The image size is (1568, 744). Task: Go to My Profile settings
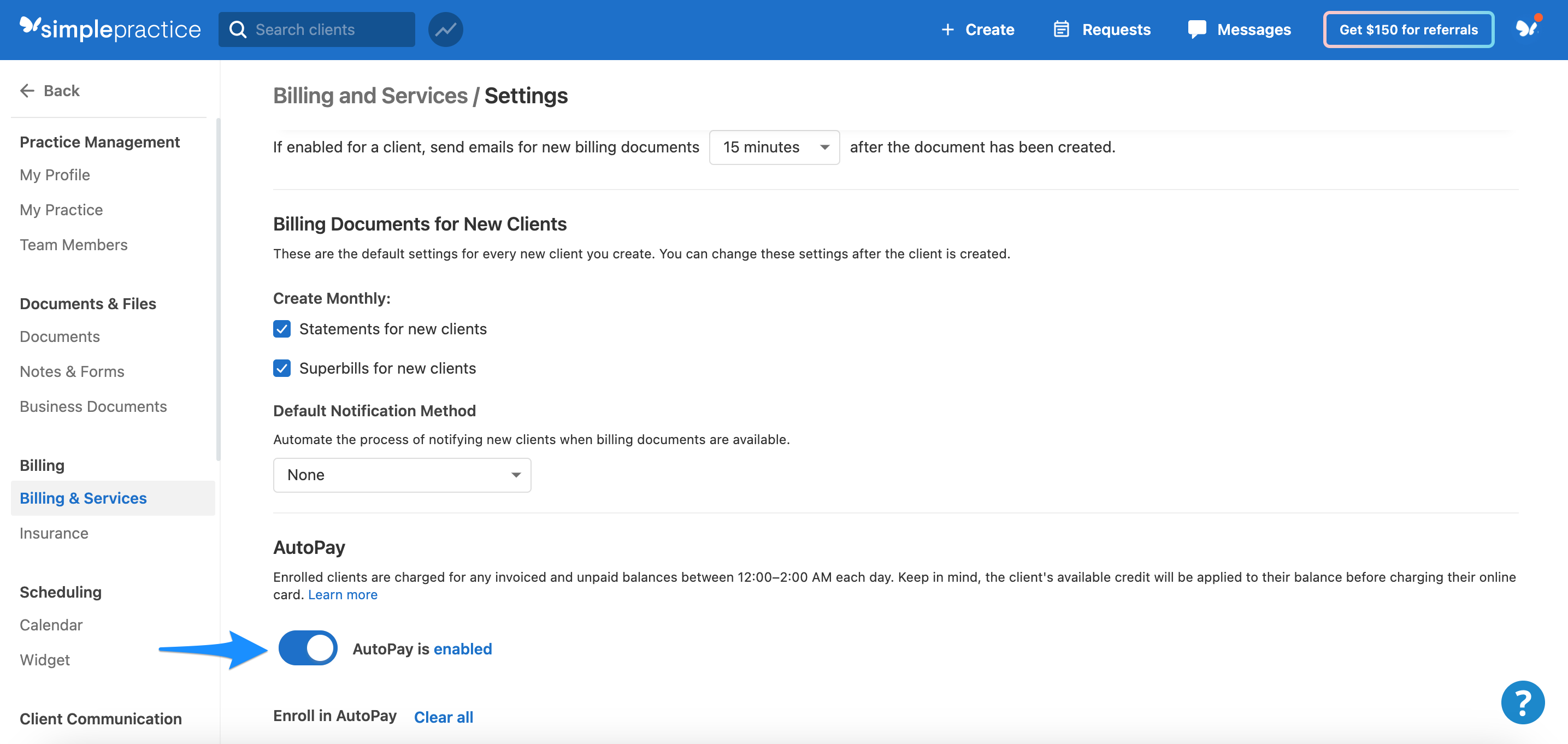coord(55,175)
